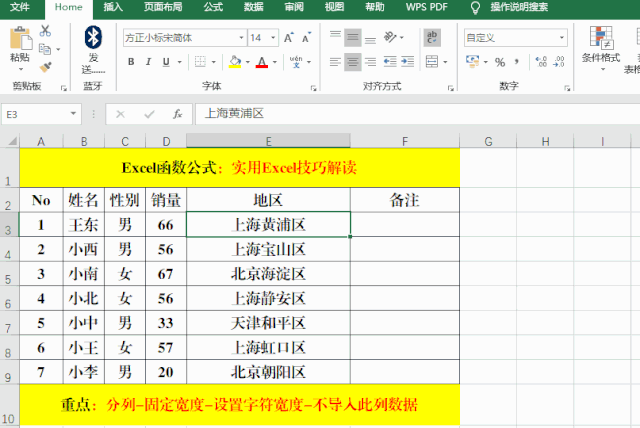Click formula bar cancel X icon

click(x=120, y=114)
